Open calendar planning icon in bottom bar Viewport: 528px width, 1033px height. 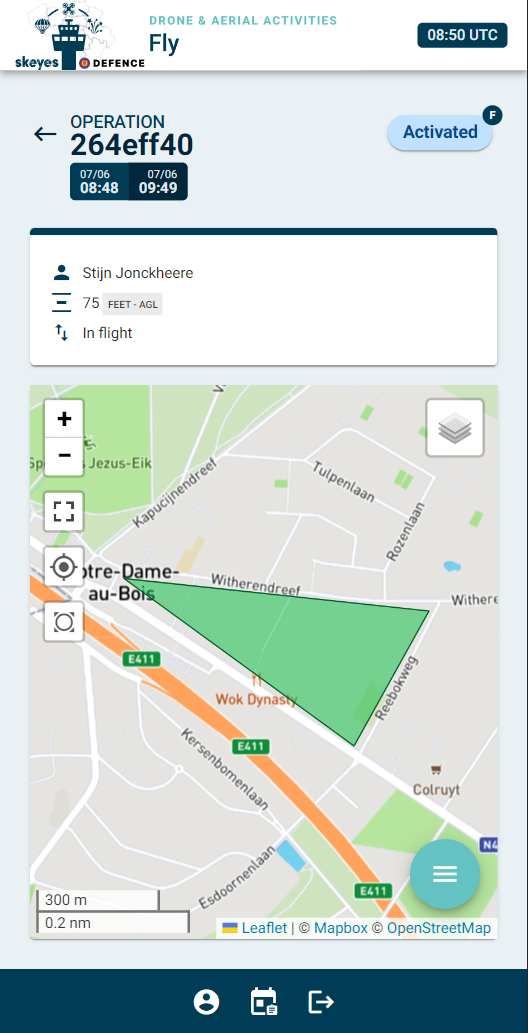(x=264, y=1002)
